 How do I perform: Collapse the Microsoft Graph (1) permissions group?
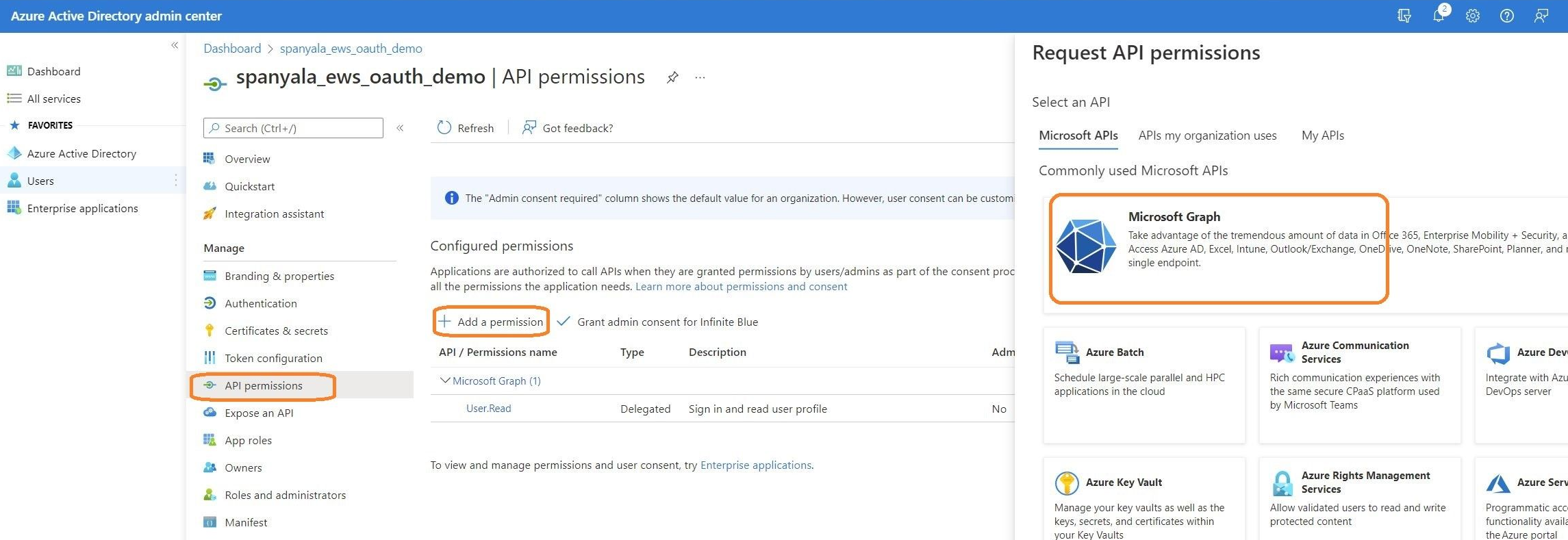(x=445, y=381)
